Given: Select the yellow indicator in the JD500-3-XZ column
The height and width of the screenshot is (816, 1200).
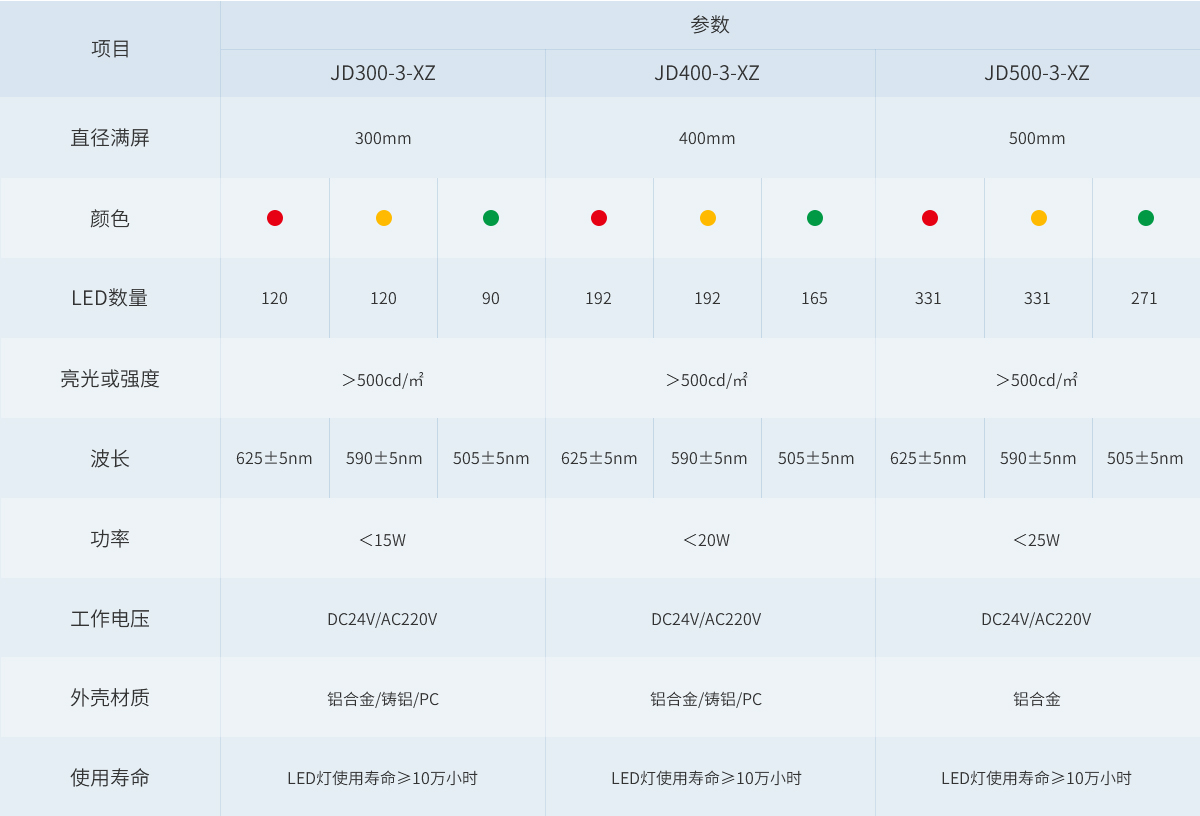Looking at the screenshot, I should [1037, 217].
